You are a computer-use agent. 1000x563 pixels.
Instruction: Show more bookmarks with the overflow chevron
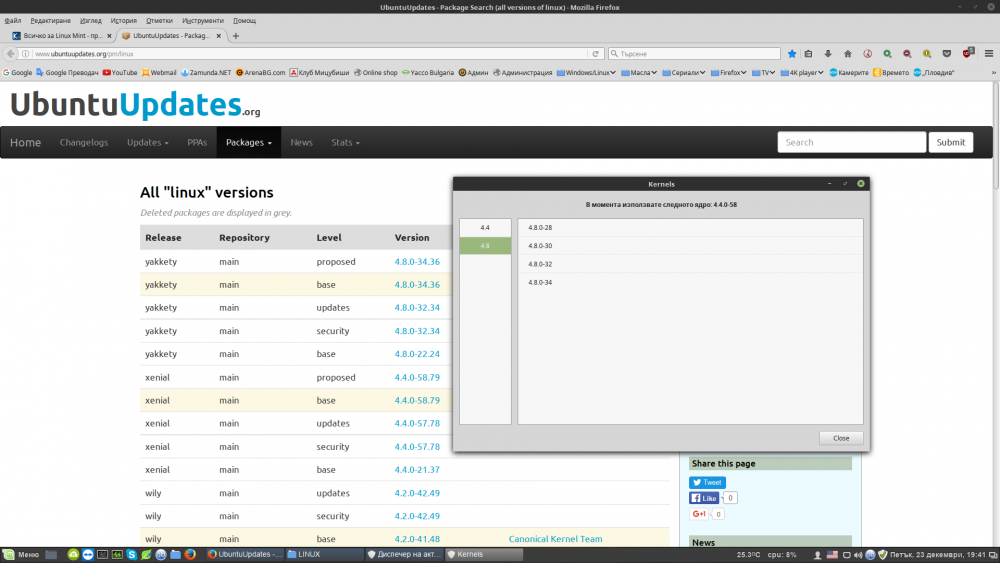tap(993, 73)
